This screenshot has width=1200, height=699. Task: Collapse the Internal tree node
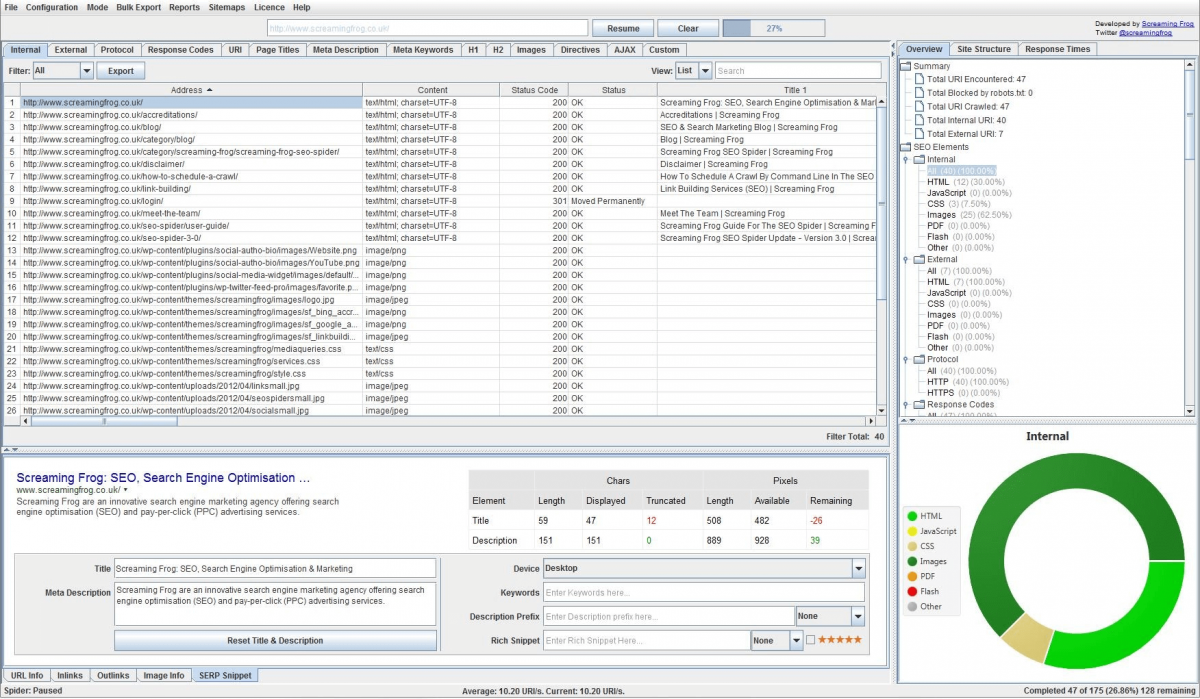pyautogui.click(x=906, y=159)
